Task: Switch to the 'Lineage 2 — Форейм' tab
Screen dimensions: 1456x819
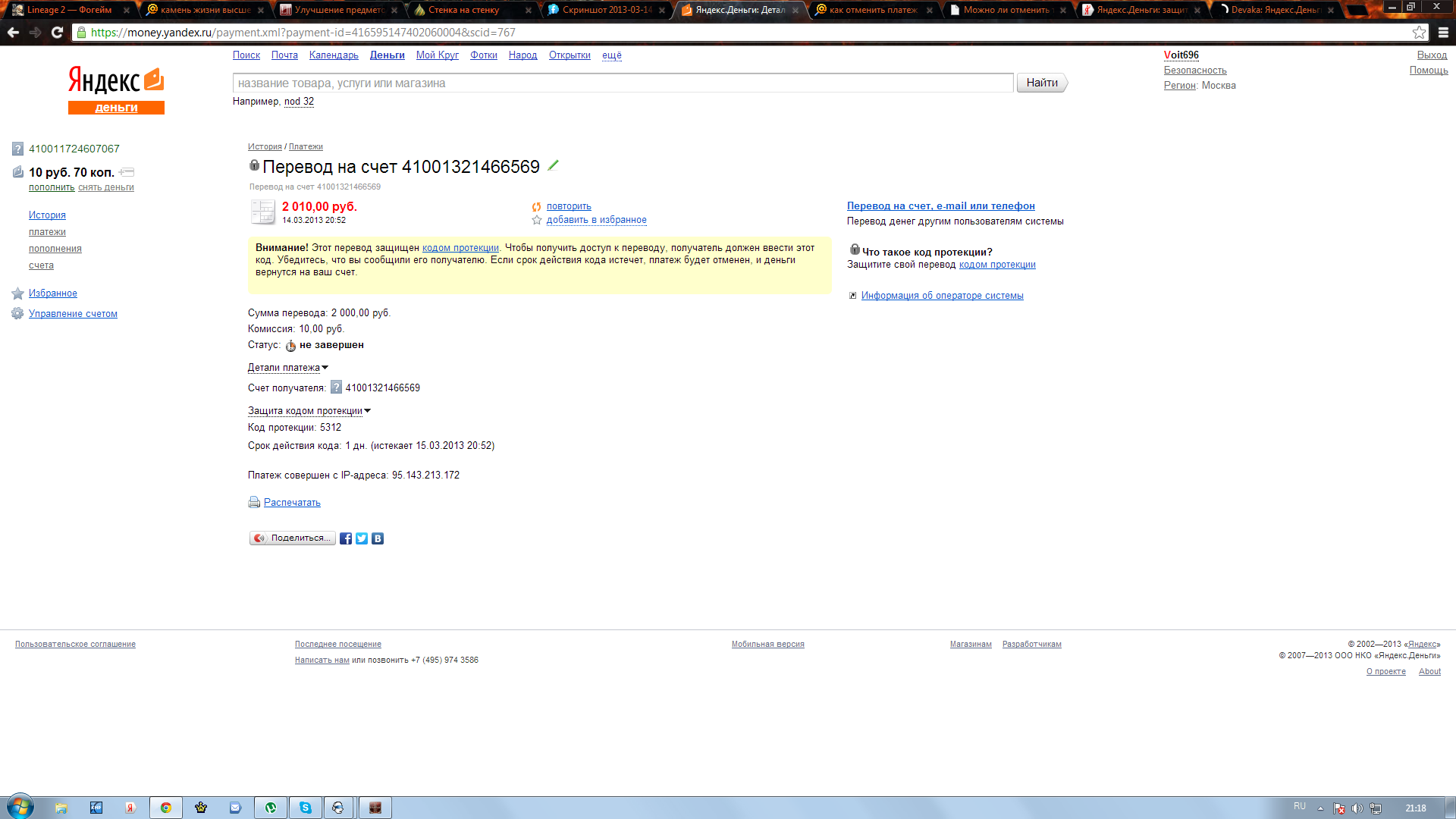Action: 69,10
